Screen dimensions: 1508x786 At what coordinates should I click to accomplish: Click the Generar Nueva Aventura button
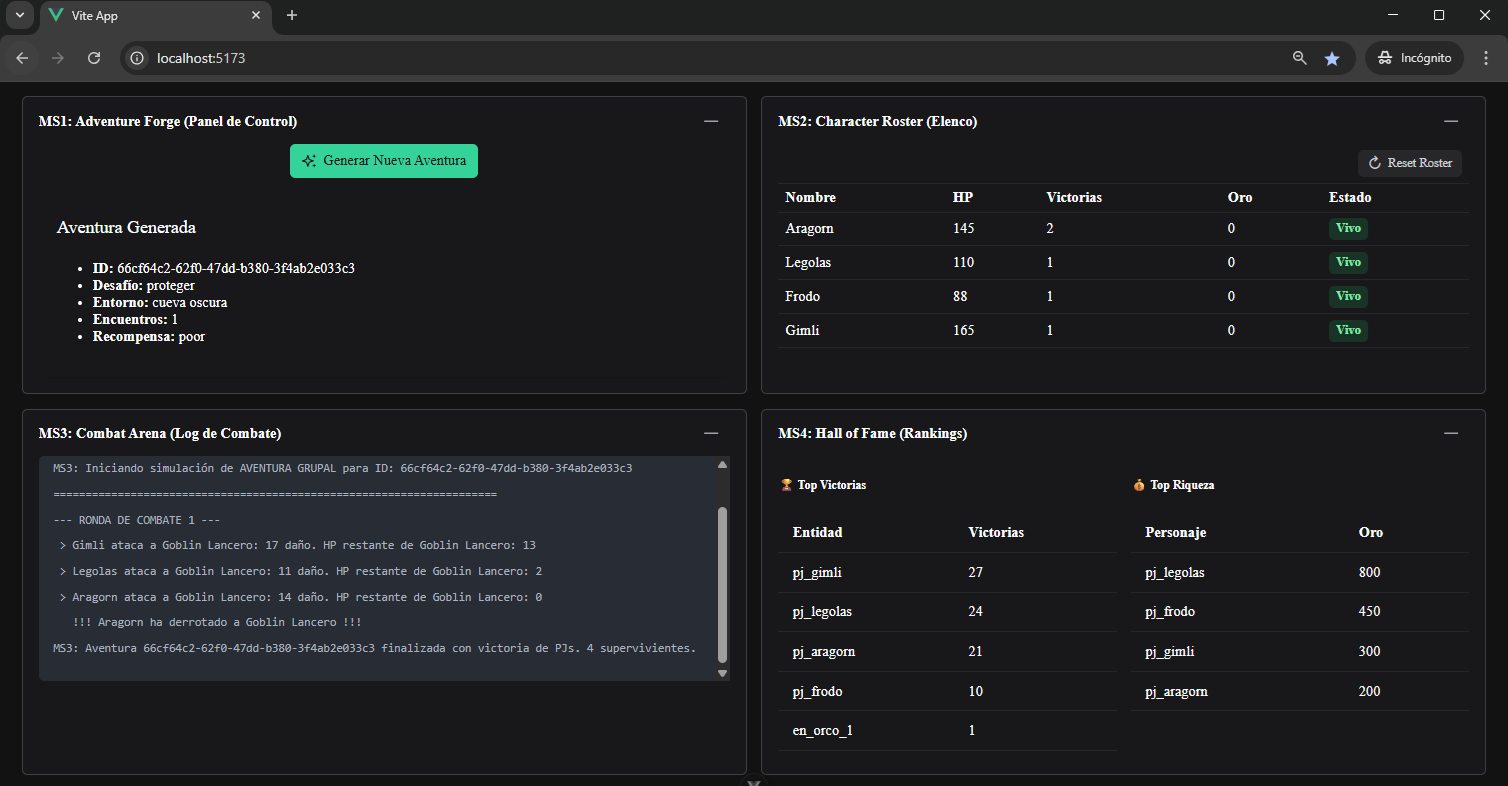coord(384,160)
